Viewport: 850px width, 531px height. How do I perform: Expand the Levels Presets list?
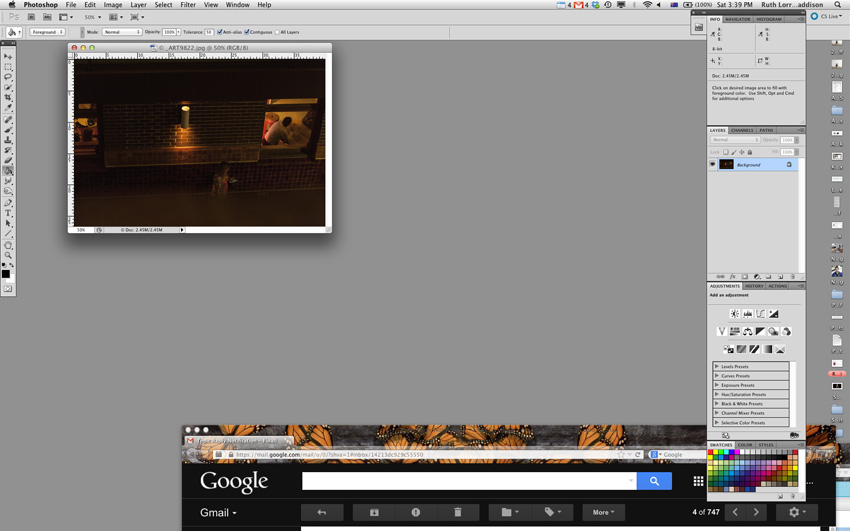tap(717, 367)
